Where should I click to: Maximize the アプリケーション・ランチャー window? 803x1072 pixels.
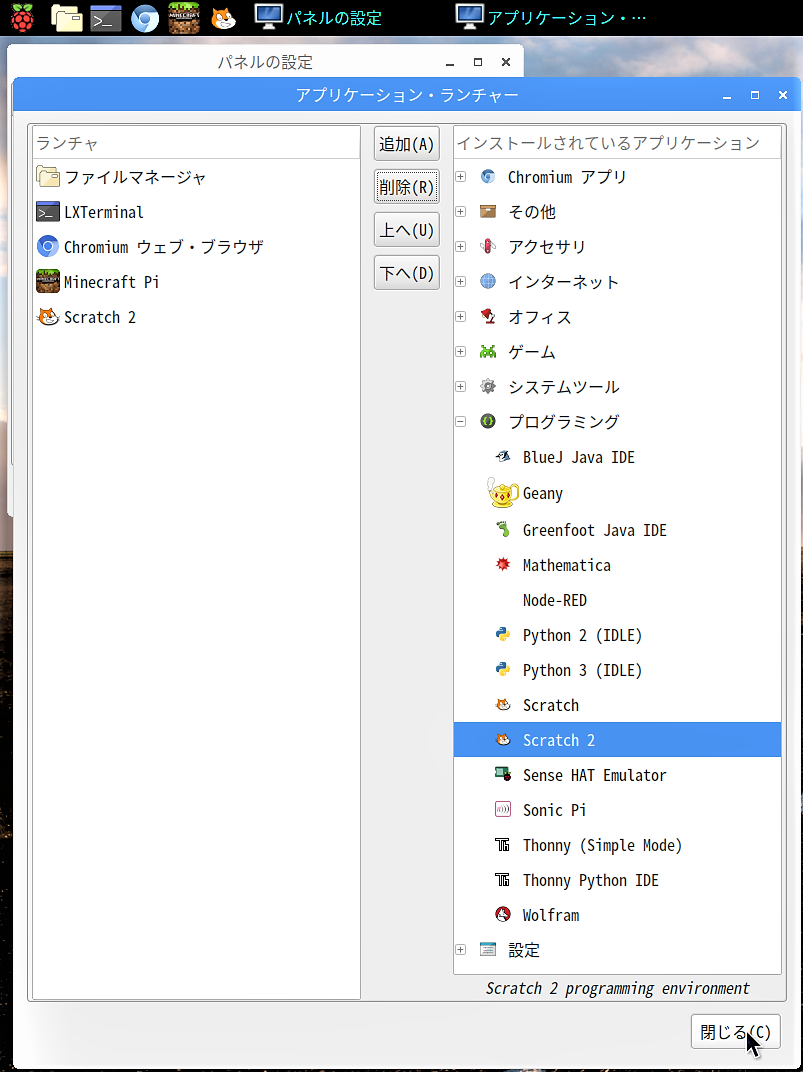tap(754, 96)
